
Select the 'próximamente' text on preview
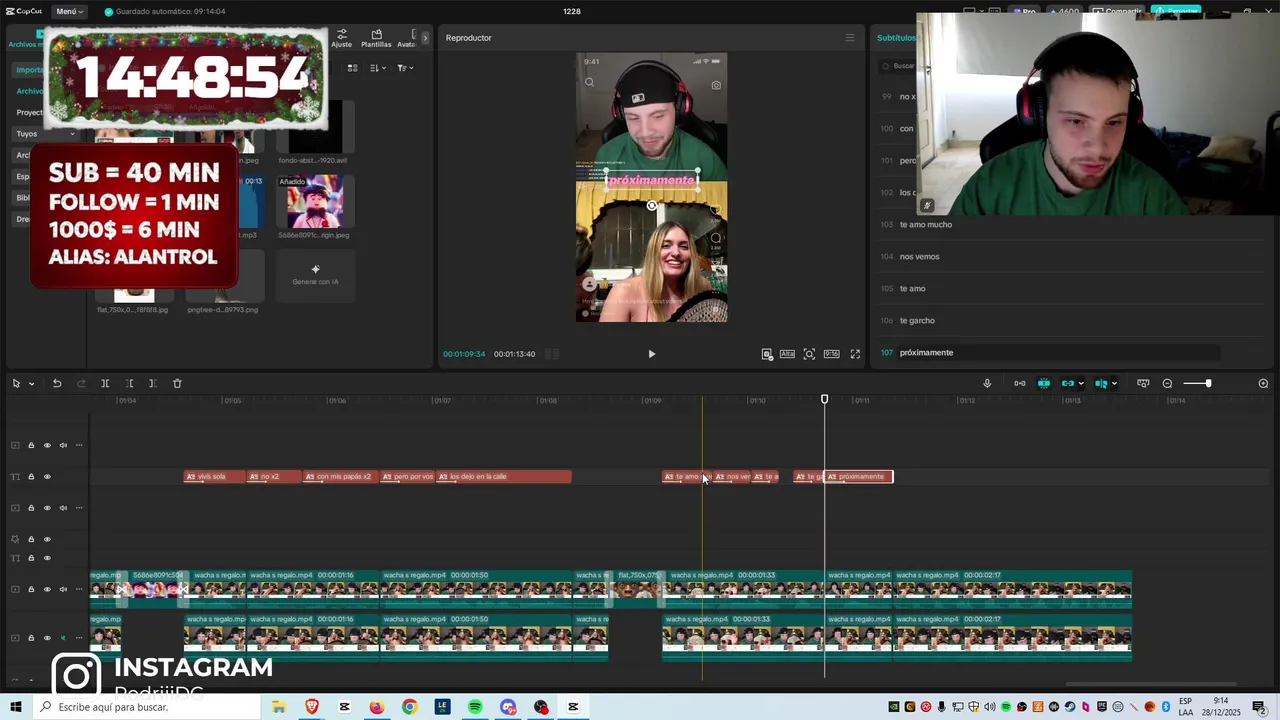[x=652, y=180]
